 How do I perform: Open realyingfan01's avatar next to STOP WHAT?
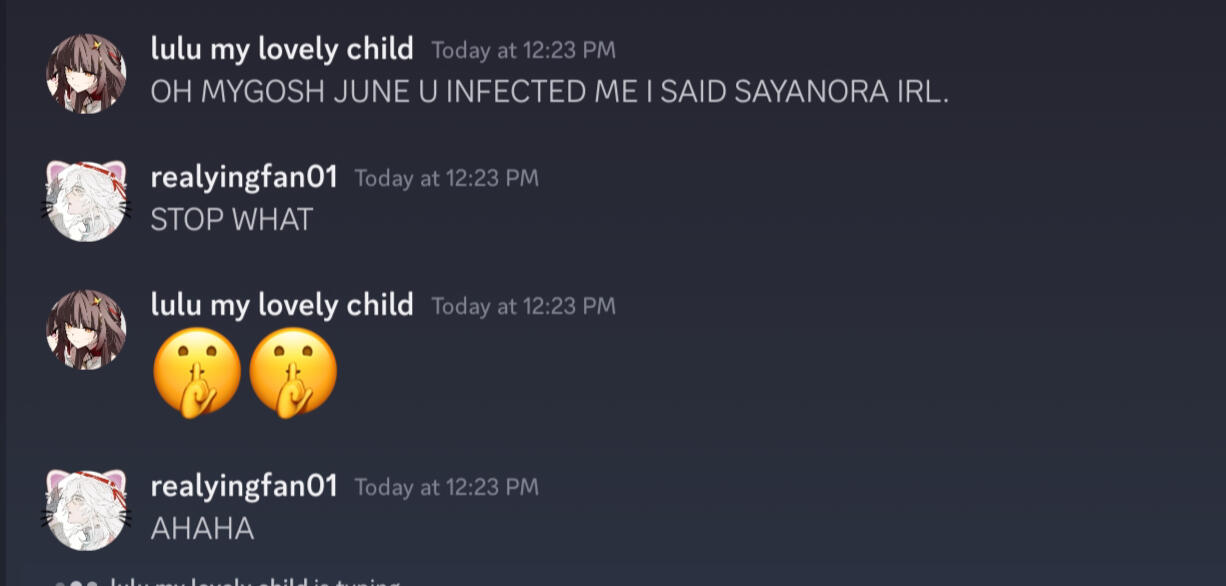pyautogui.click(x=86, y=201)
